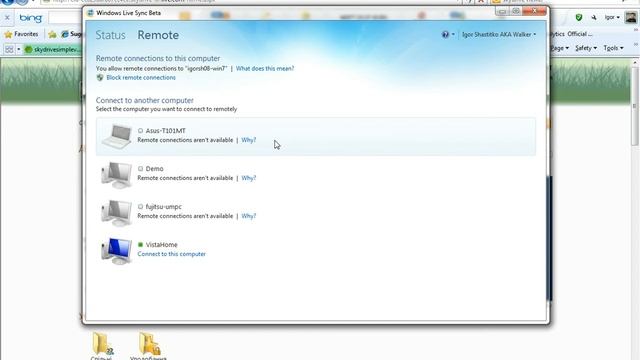640x360 pixels.
Task: Close the bing toolbar with X
Action: click(7, 18)
